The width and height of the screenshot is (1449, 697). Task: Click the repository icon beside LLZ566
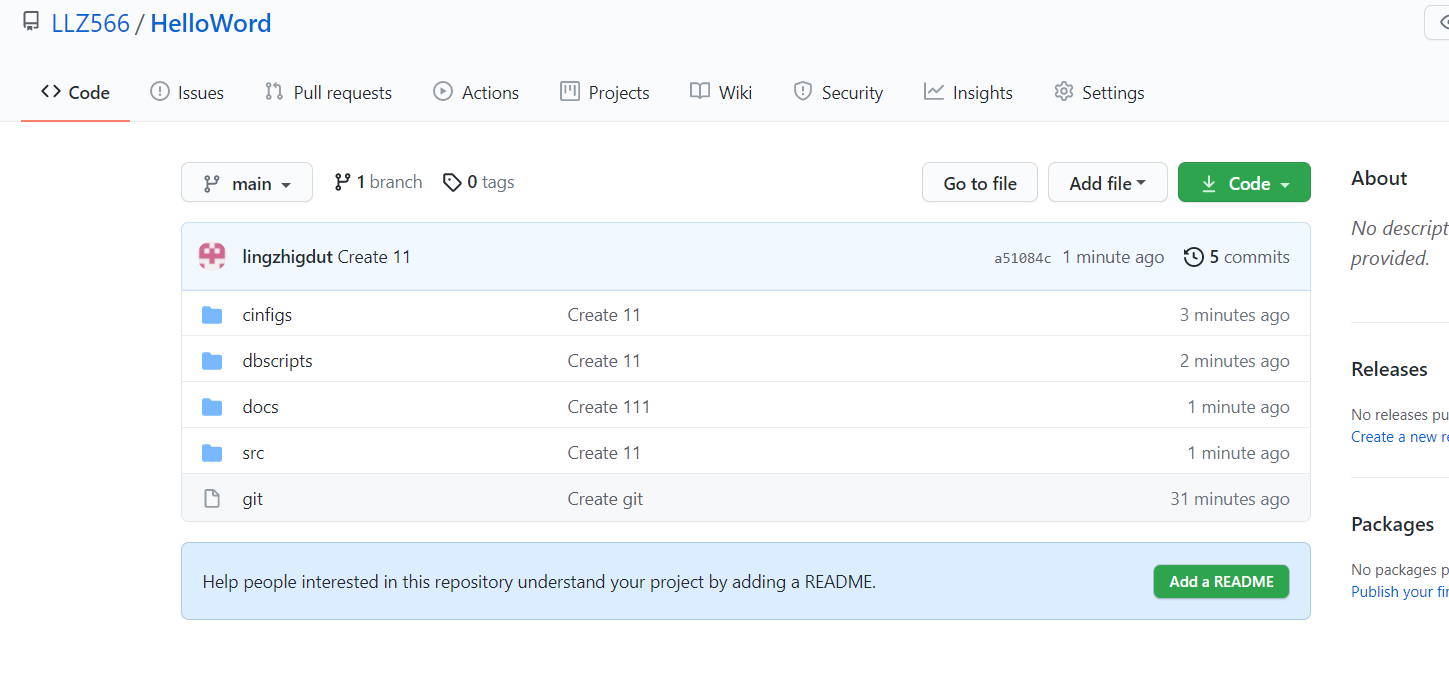point(32,22)
